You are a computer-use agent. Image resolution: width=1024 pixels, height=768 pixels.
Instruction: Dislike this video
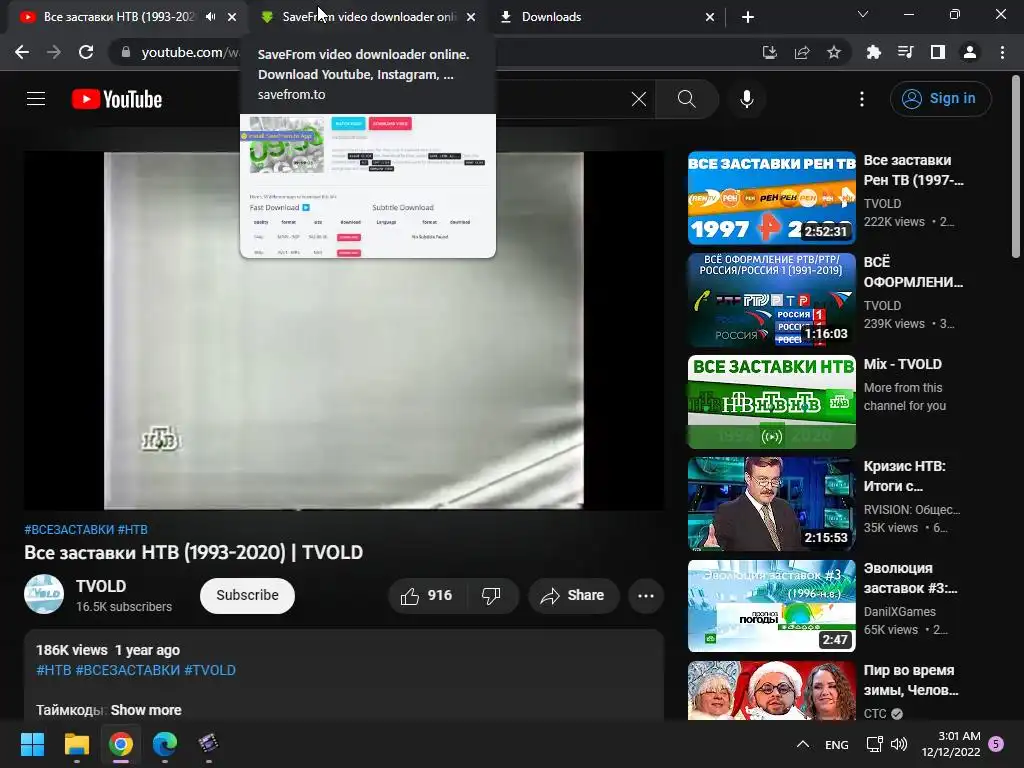click(492, 596)
